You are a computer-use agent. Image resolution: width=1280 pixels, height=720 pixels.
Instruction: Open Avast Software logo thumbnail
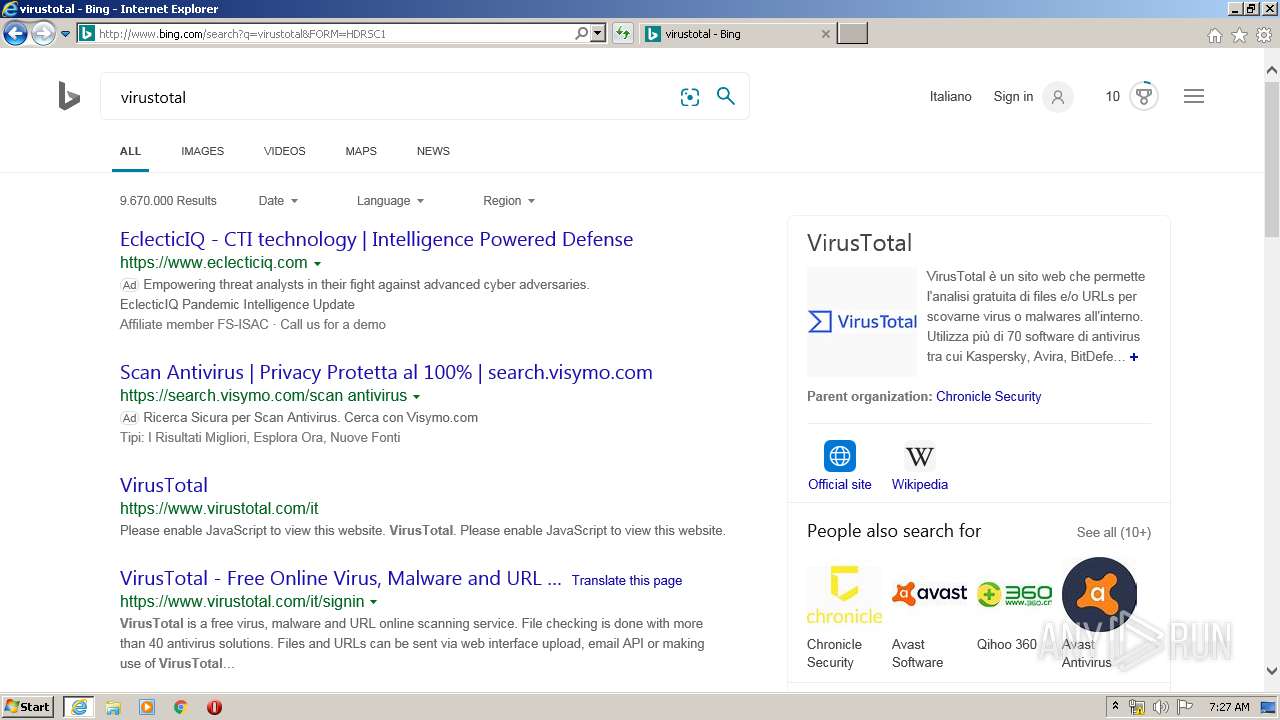[929, 595]
